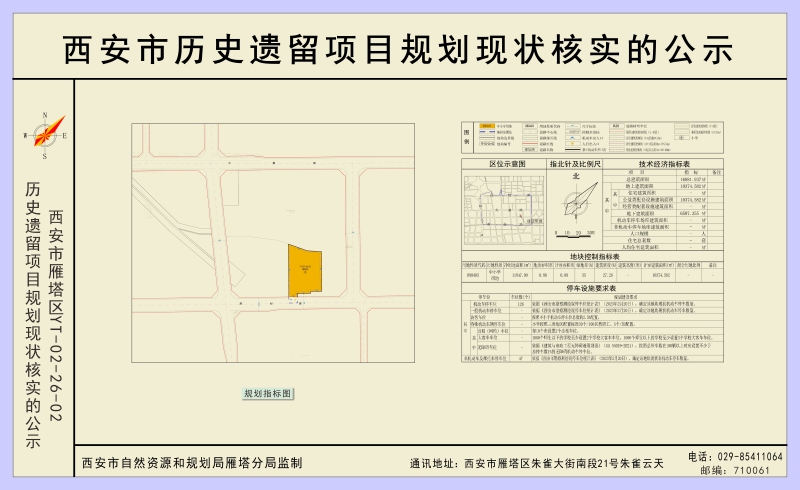The image size is (800, 490).
Task: Click the postal code 710061
Action: click(752, 470)
